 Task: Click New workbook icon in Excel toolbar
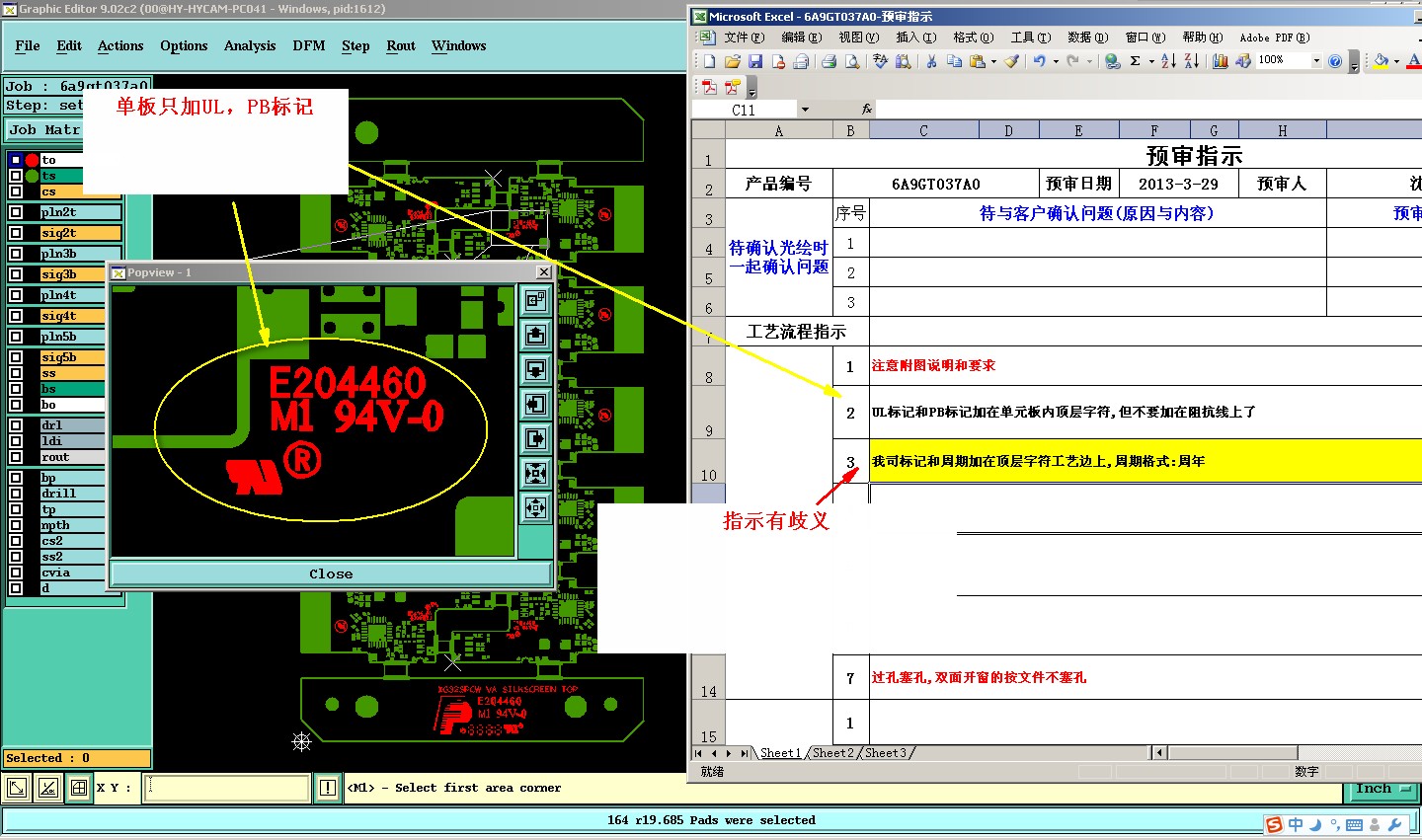point(709,61)
